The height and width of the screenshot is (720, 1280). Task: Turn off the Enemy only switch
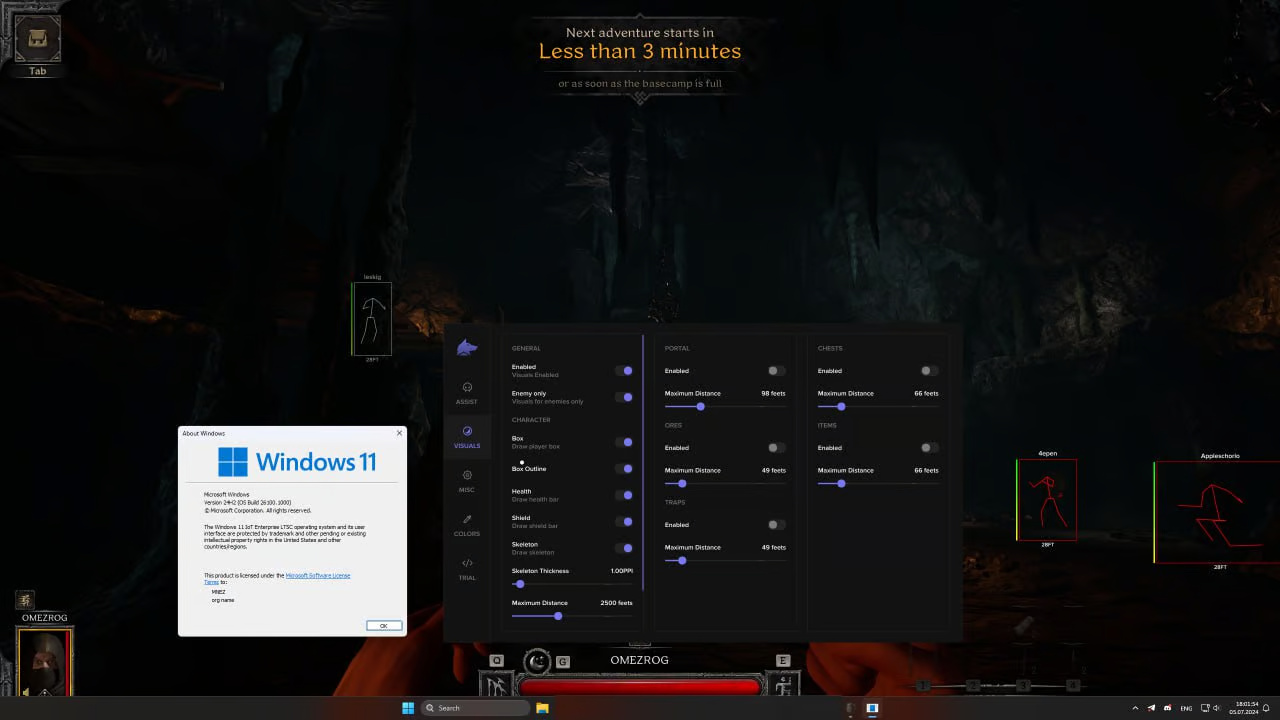click(624, 397)
